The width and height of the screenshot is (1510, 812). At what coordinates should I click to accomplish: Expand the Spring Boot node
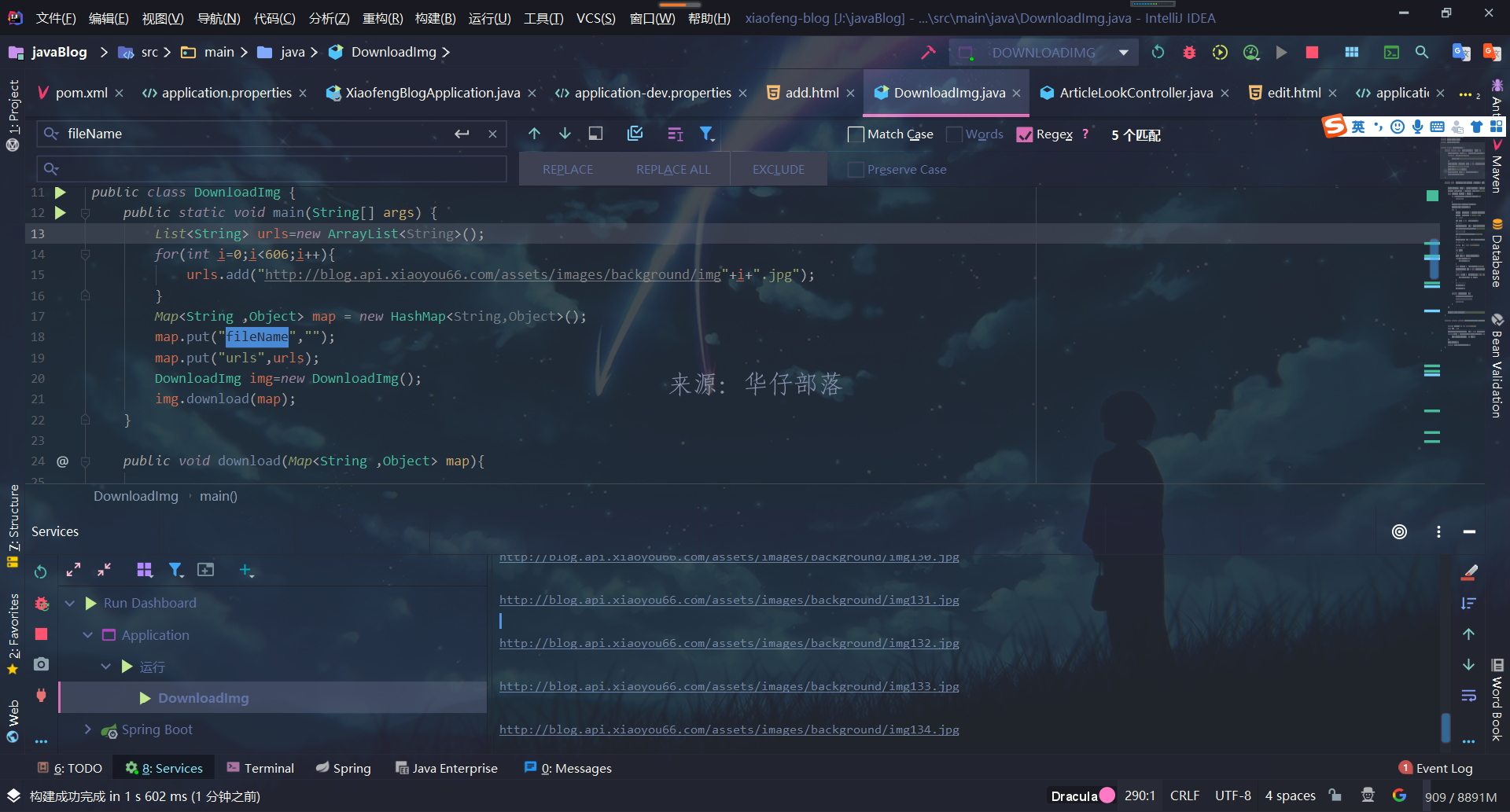click(x=87, y=729)
